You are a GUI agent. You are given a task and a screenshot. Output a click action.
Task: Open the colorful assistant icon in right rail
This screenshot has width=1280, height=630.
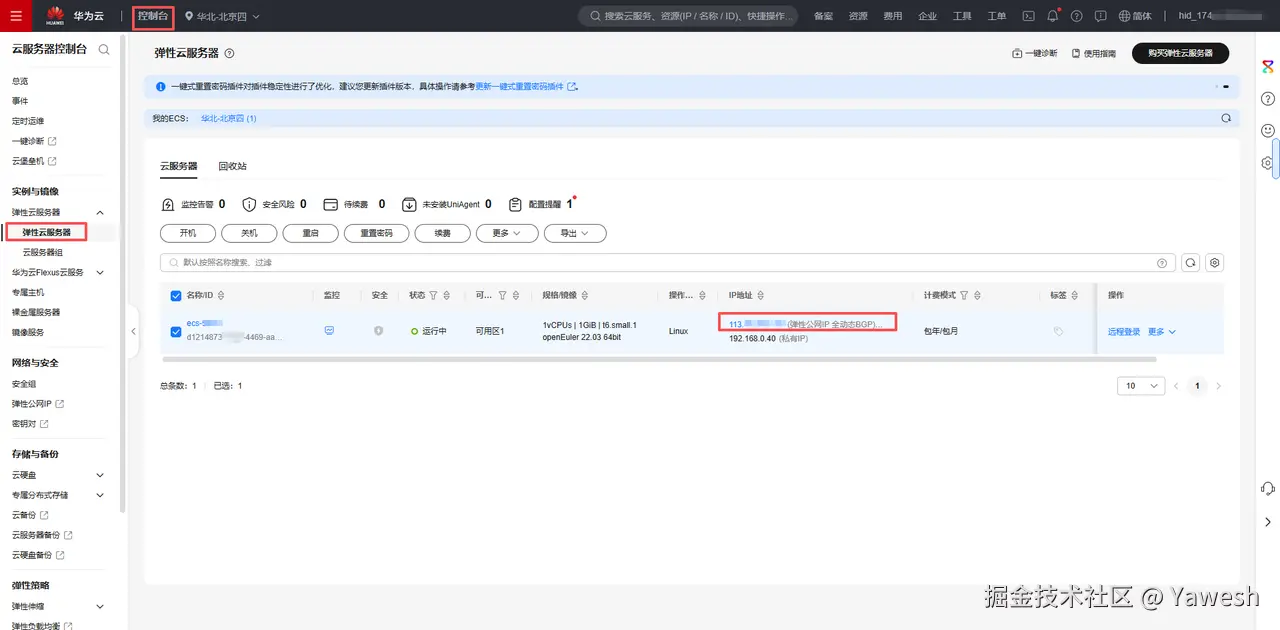1267,66
